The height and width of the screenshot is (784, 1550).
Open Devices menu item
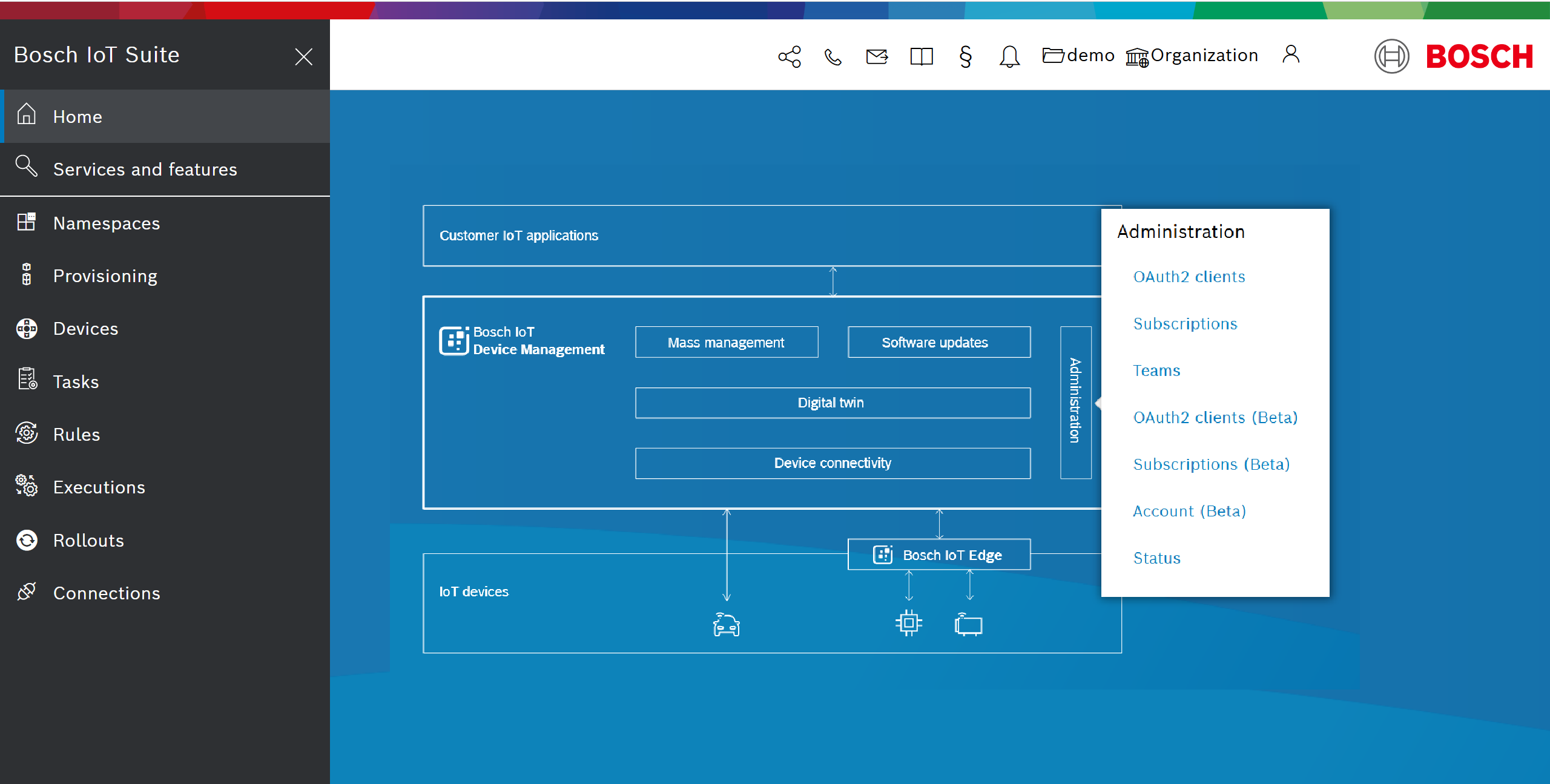point(165,329)
